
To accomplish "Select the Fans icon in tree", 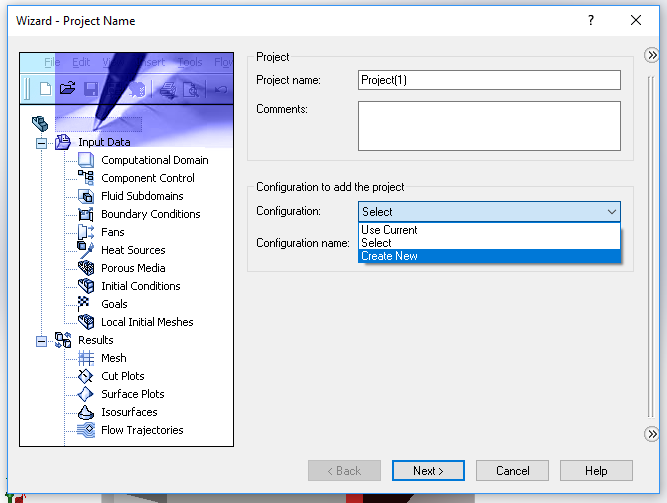I will point(85,232).
